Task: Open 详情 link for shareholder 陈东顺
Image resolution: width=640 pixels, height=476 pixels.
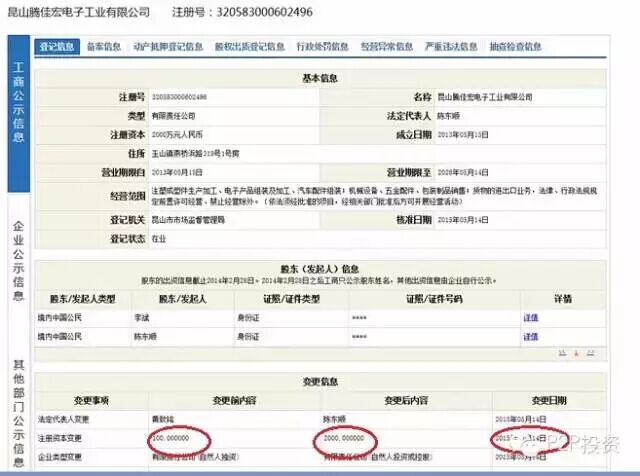Action: coord(531,337)
